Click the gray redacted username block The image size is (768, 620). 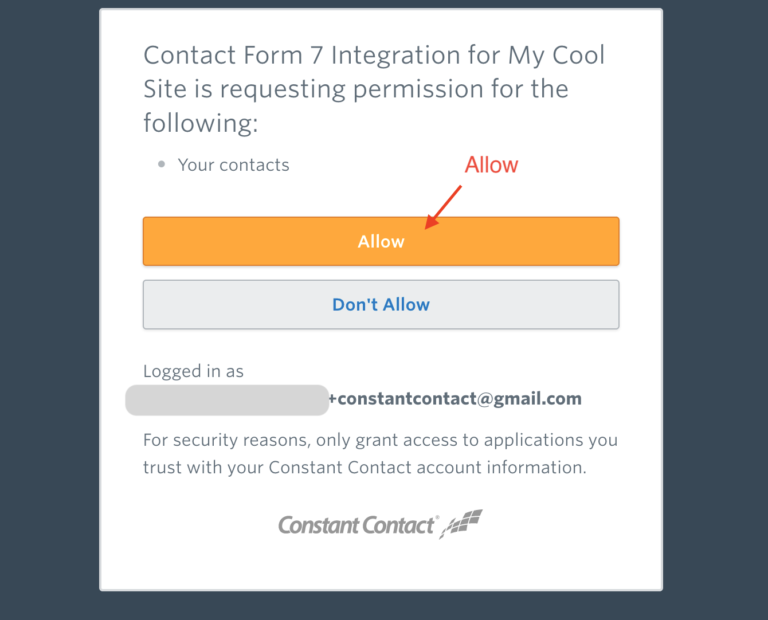click(227, 400)
